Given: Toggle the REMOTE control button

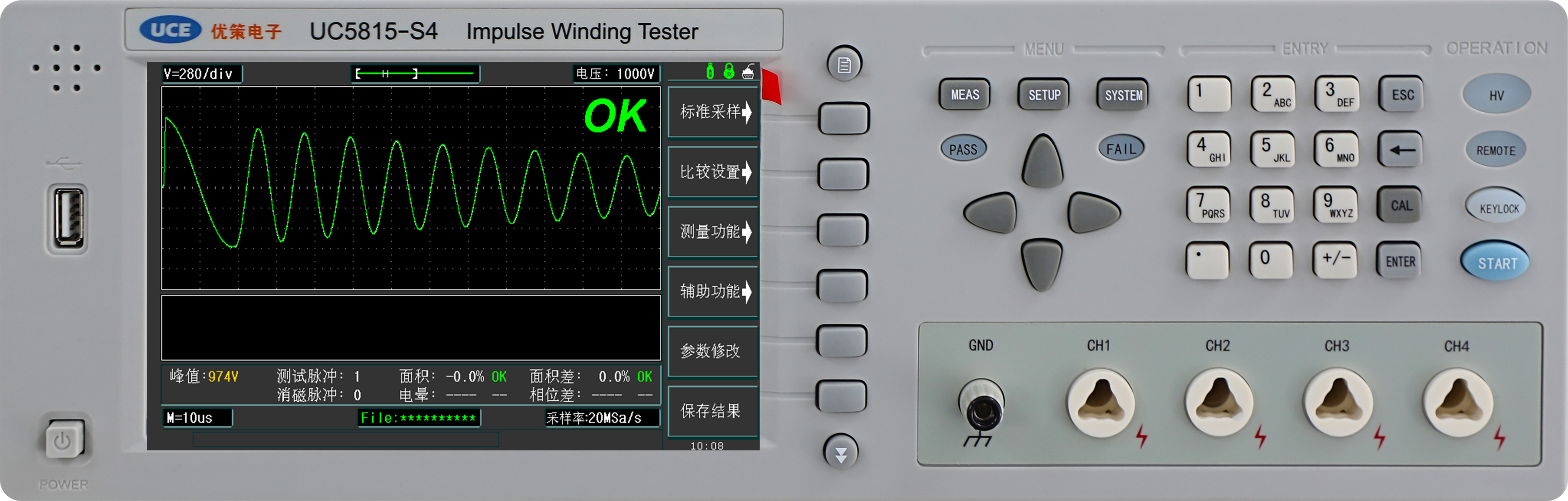Looking at the screenshot, I should [1496, 150].
